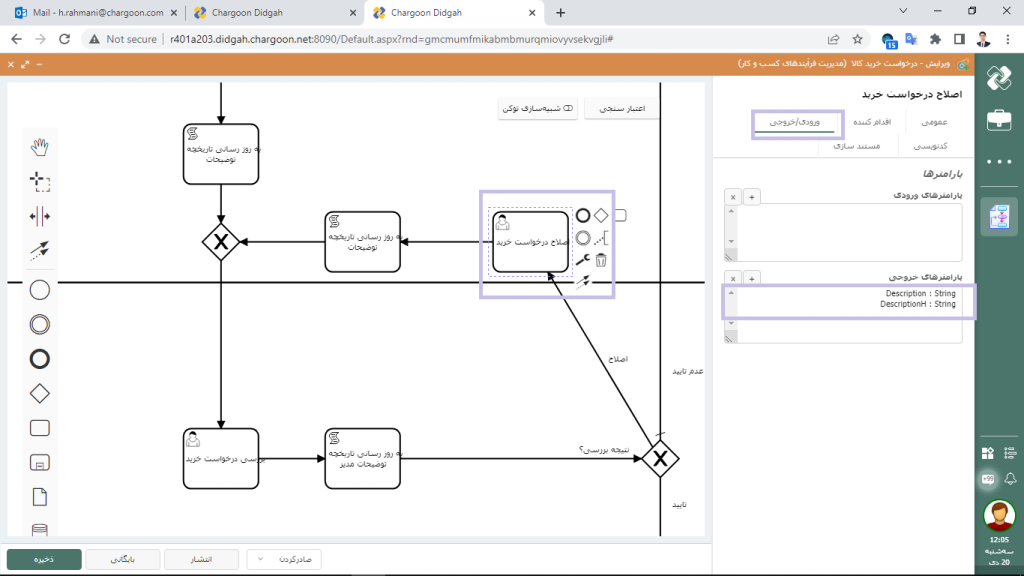Click the three-dots more menu in sidebar
The width and height of the screenshot is (1024, 576).
[x=998, y=161]
